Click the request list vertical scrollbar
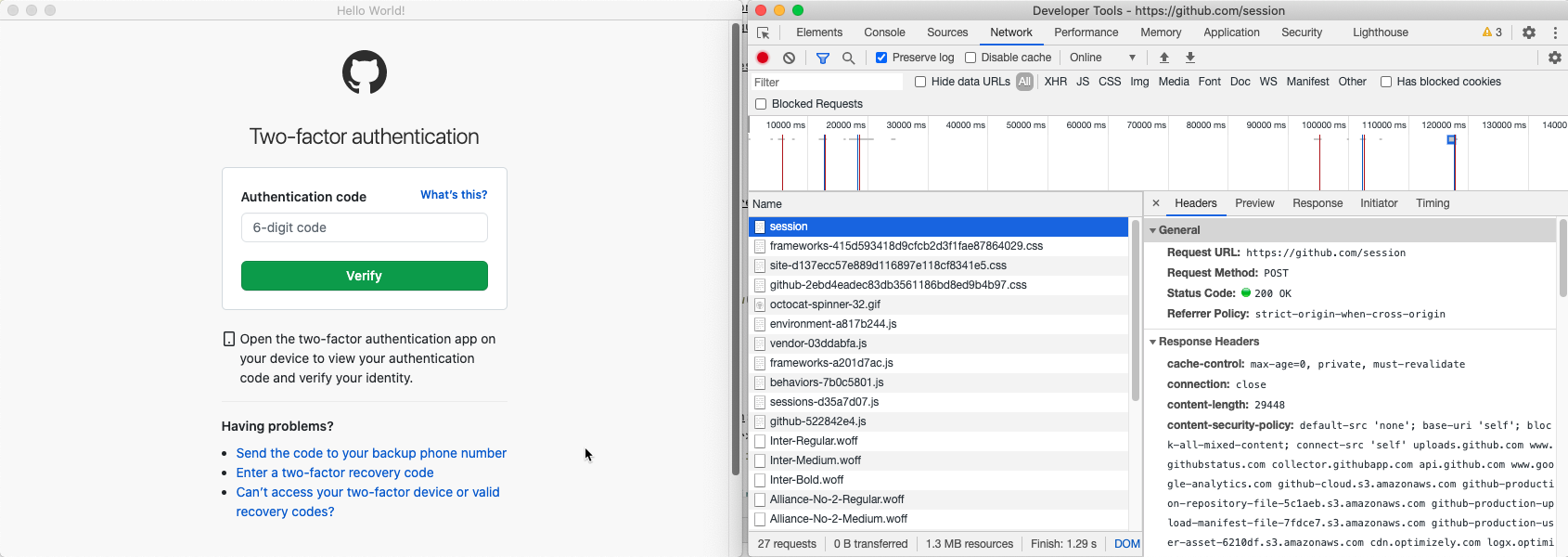 (x=1136, y=311)
